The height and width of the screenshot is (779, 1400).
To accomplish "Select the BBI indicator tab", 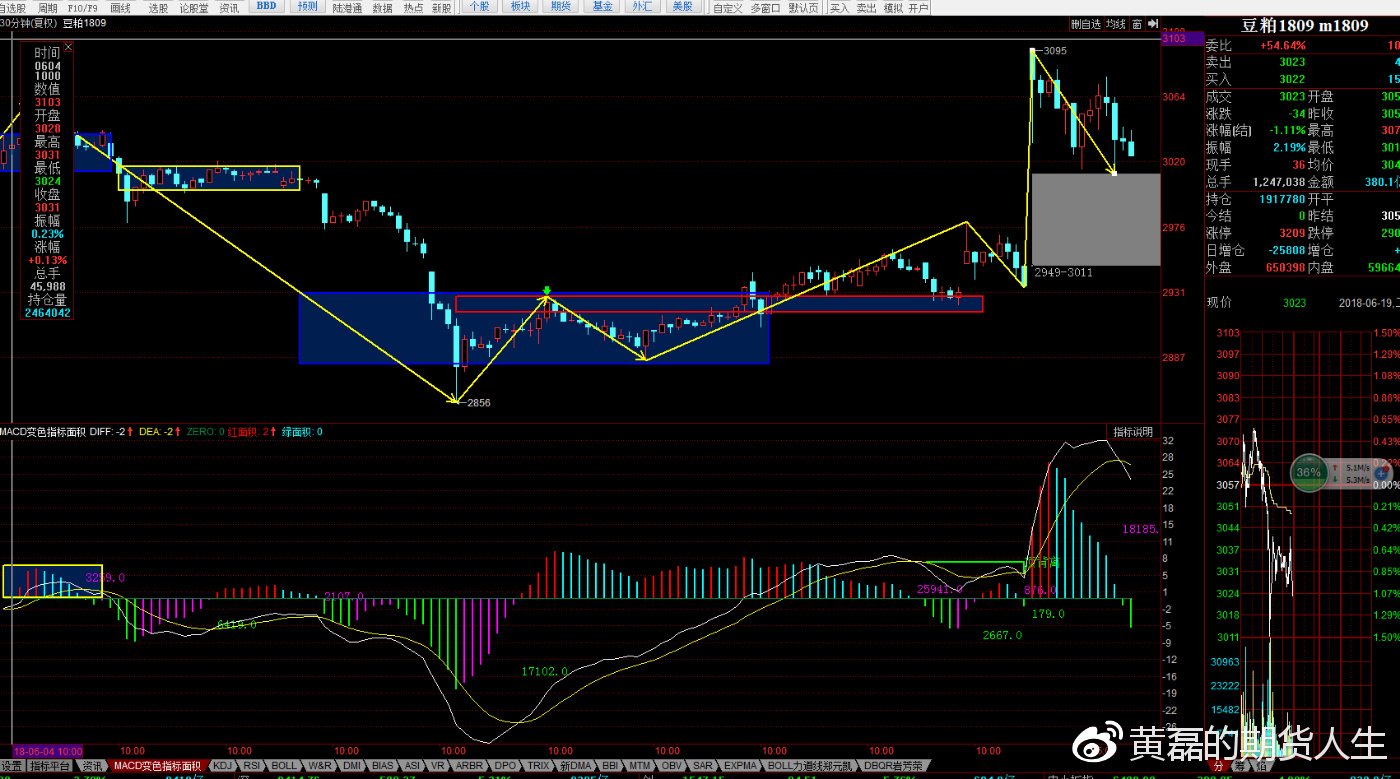I will [611, 765].
